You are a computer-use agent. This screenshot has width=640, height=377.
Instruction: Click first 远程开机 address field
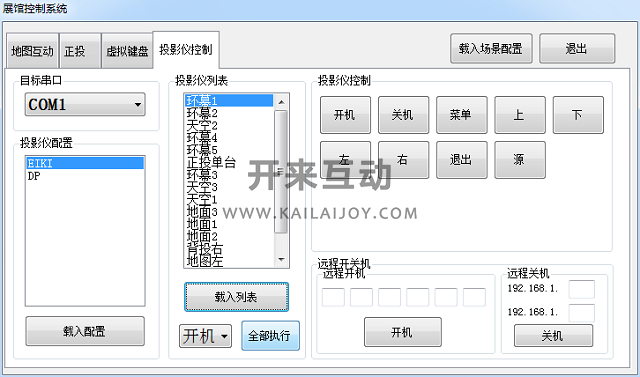pos(333,297)
